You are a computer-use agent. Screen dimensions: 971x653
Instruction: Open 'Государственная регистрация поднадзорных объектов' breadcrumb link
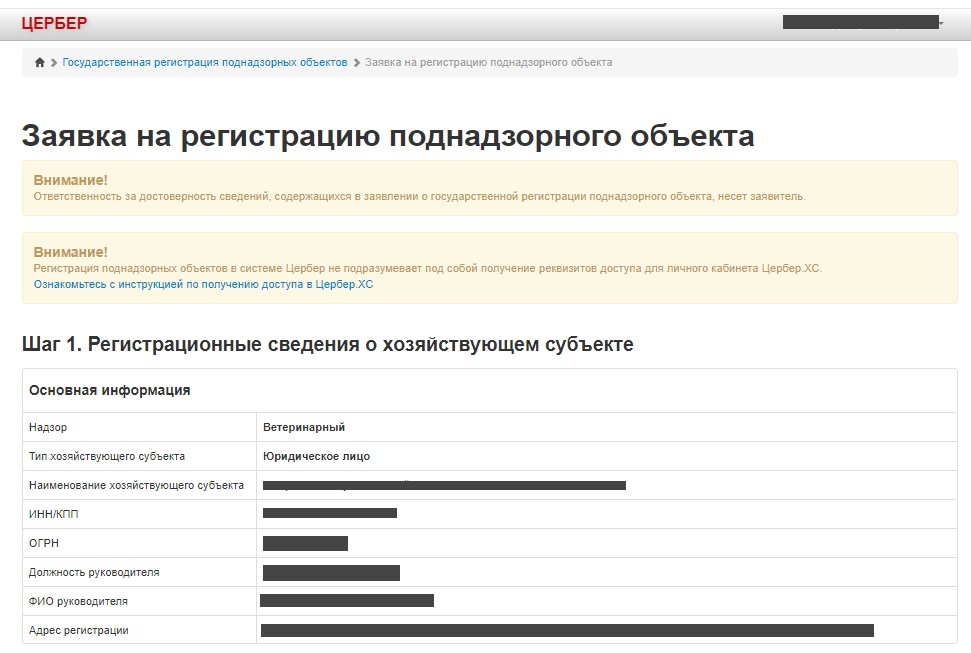coord(205,62)
